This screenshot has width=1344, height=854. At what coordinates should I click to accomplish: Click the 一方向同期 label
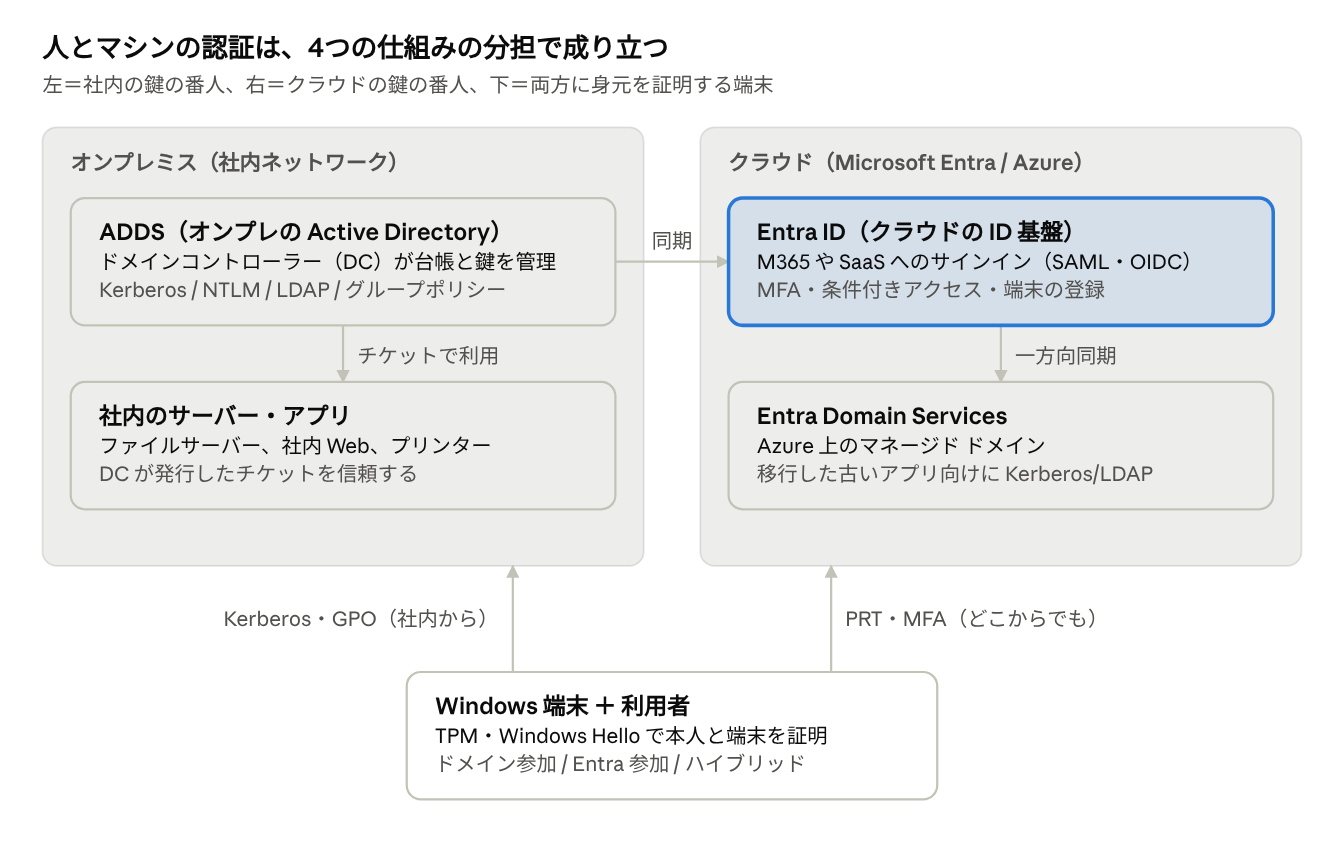point(1066,355)
